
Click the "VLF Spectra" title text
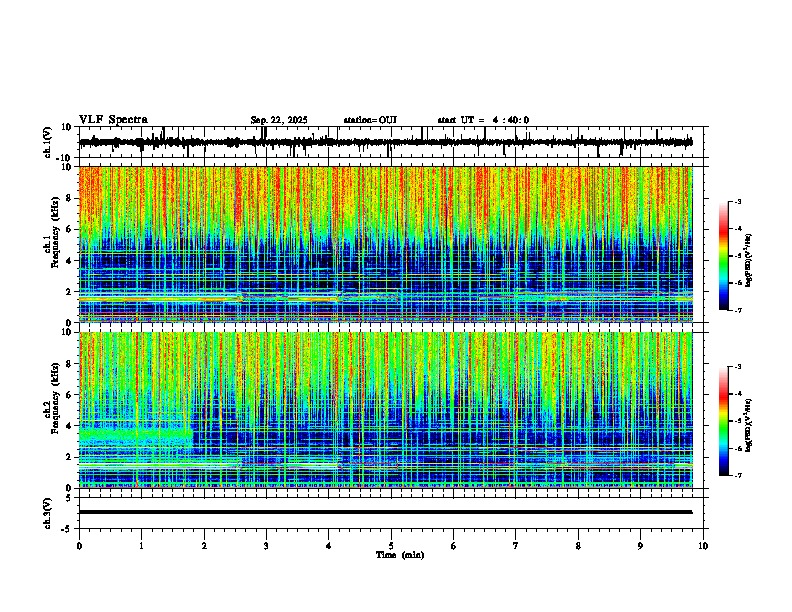click(113, 120)
